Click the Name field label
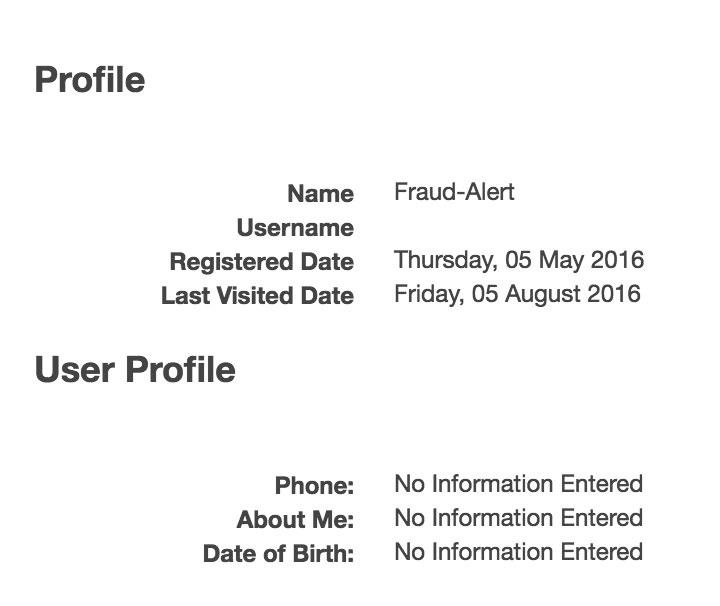This screenshot has height=606, width=720. click(x=320, y=194)
